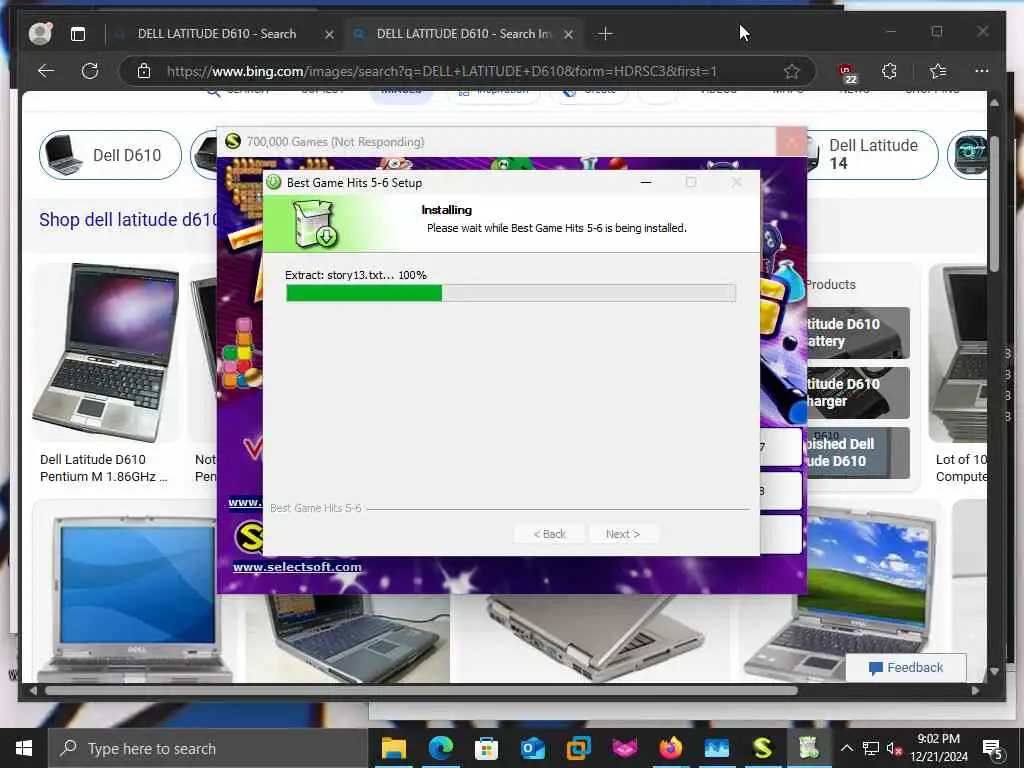This screenshot has width=1024, height=768.
Task: Open the Edge tab actions menu icon
Action: (78, 34)
